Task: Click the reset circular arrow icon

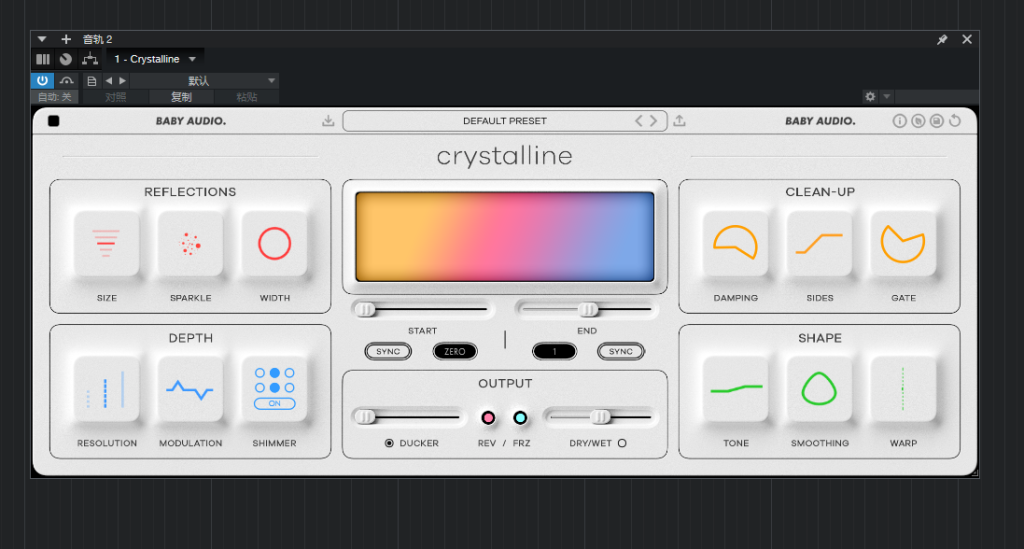Action: pyautogui.click(x=955, y=121)
